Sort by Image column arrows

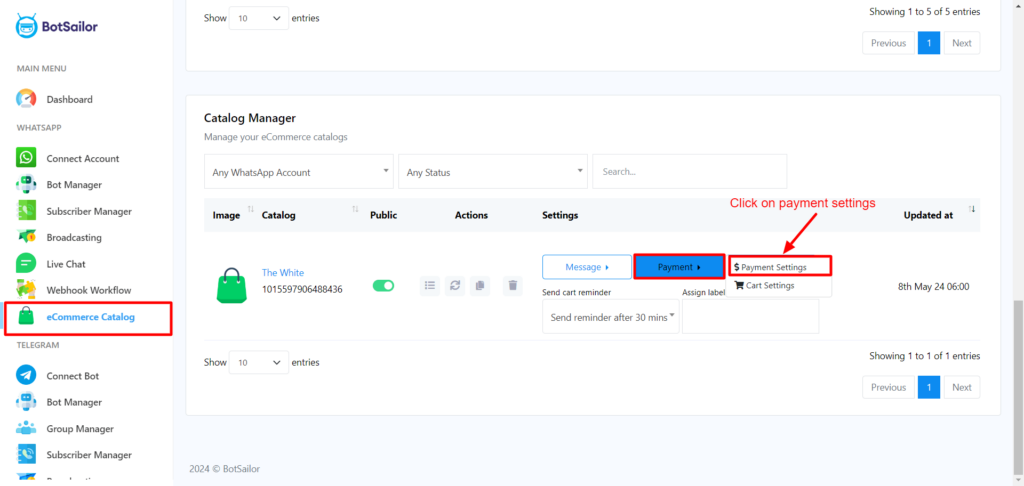[x=251, y=209]
